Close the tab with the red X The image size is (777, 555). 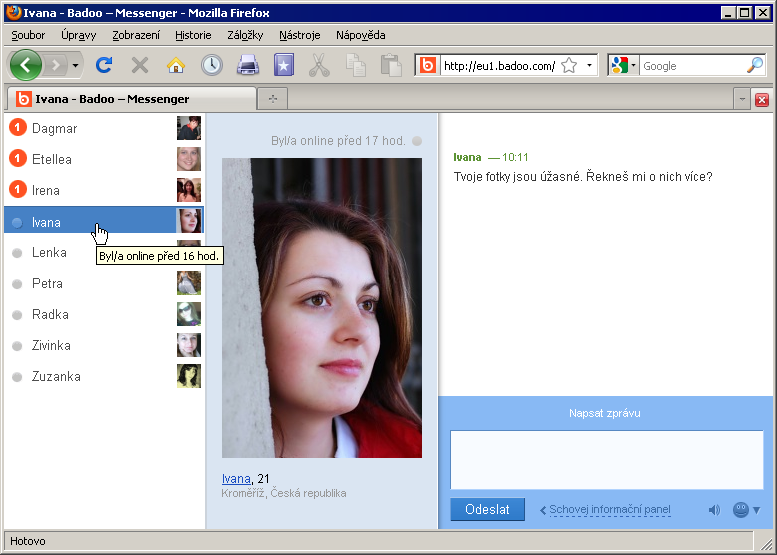762,100
